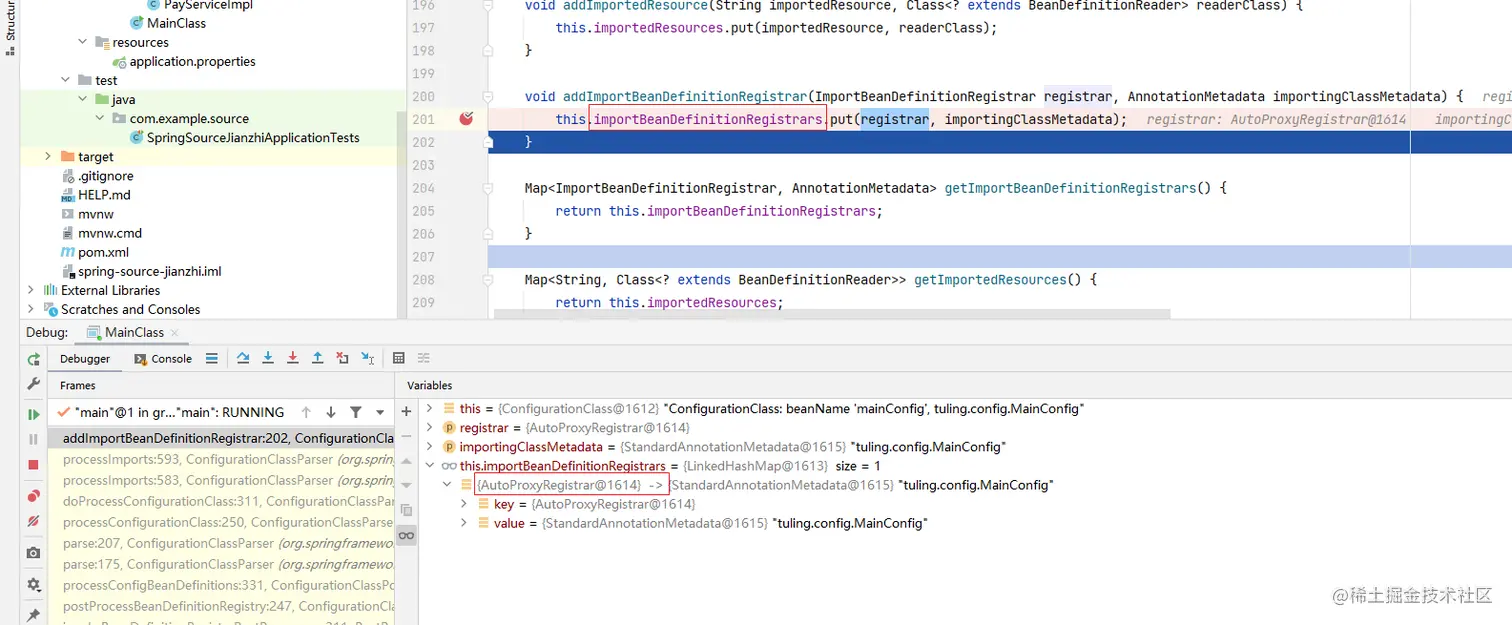Evaluate expression calculator icon

click(399, 358)
